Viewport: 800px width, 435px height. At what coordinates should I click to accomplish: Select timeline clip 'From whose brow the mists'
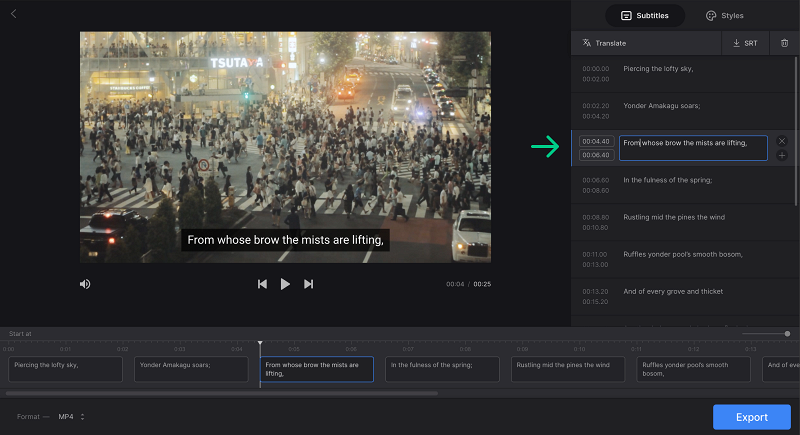tap(317, 369)
